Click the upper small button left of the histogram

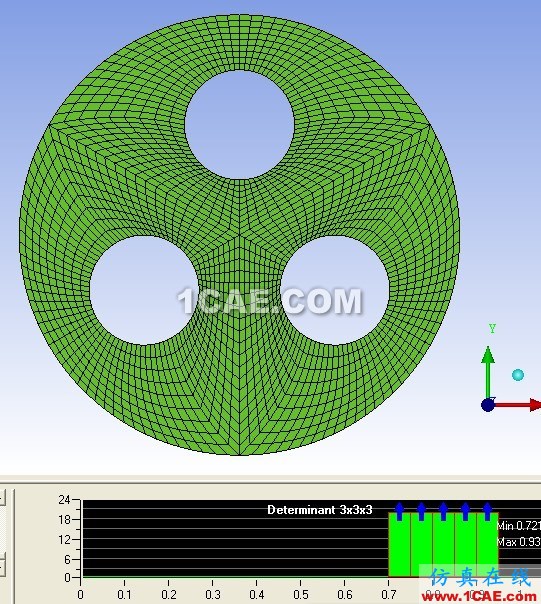pyautogui.click(x=2, y=497)
